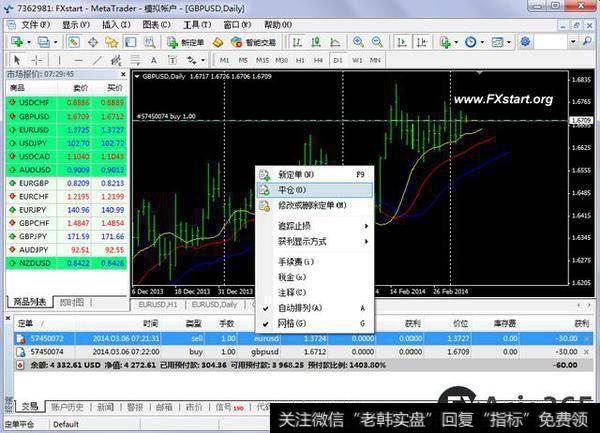
Task: Open the MetaEditor yellow book icon
Action: click(x=218, y=42)
